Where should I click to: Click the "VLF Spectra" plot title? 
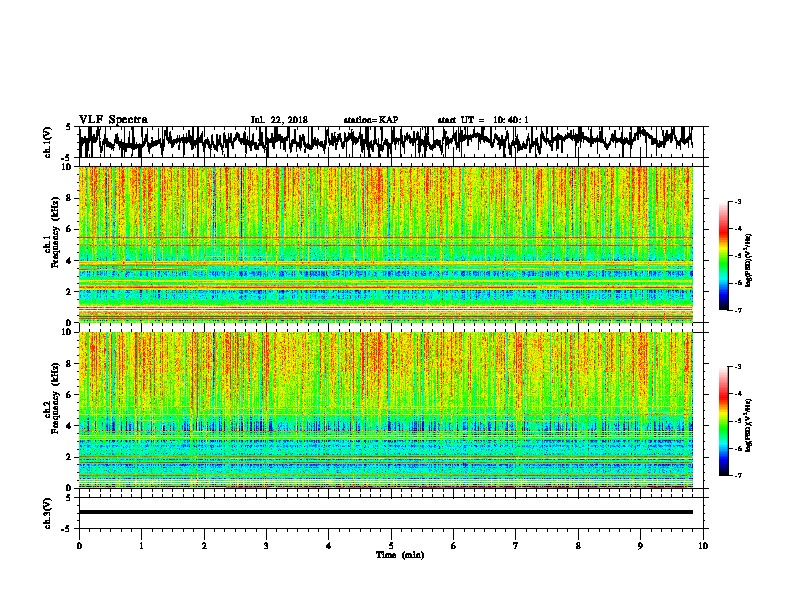tap(113, 120)
